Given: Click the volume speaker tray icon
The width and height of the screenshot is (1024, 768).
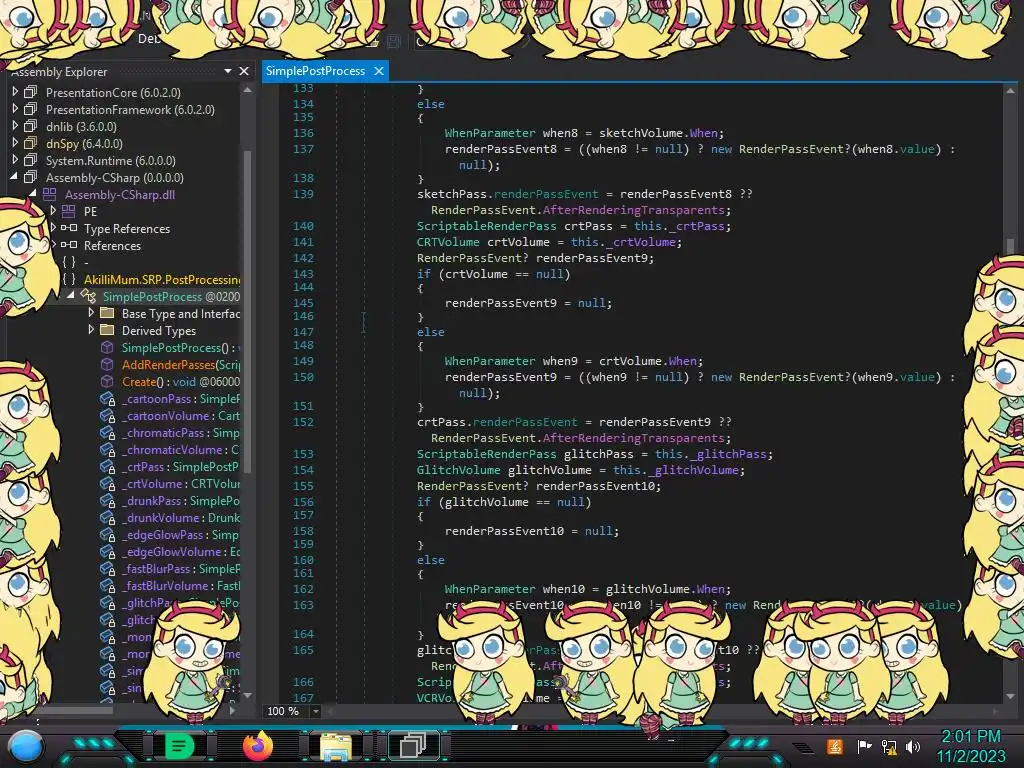Looking at the screenshot, I should coord(913,746).
